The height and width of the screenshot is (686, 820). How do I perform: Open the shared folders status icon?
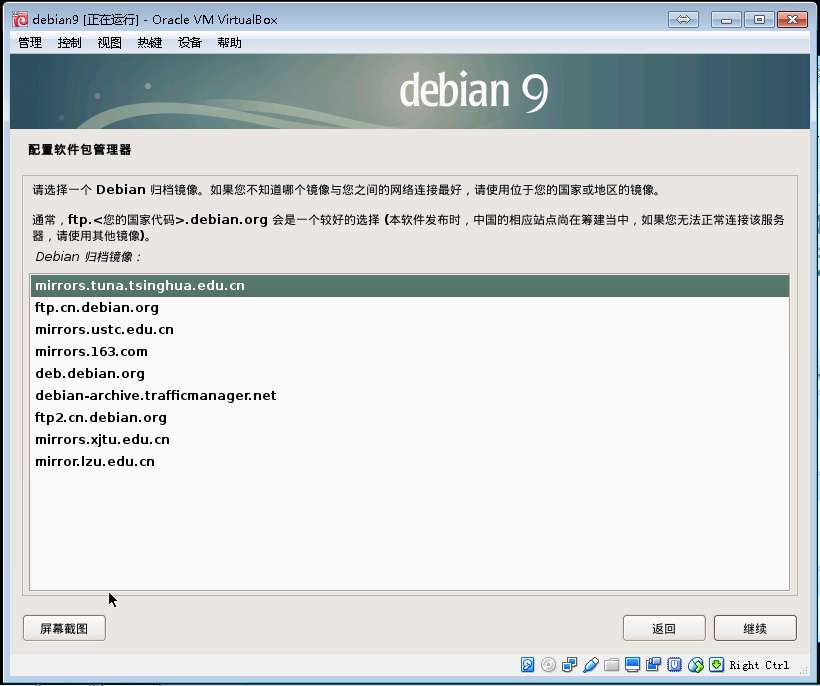click(x=611, y=665)
